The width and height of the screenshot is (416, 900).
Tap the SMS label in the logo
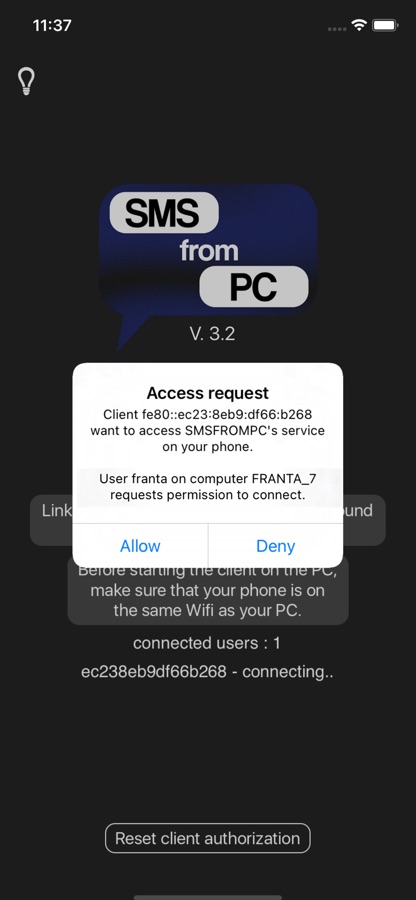click(x=164, y=213)
